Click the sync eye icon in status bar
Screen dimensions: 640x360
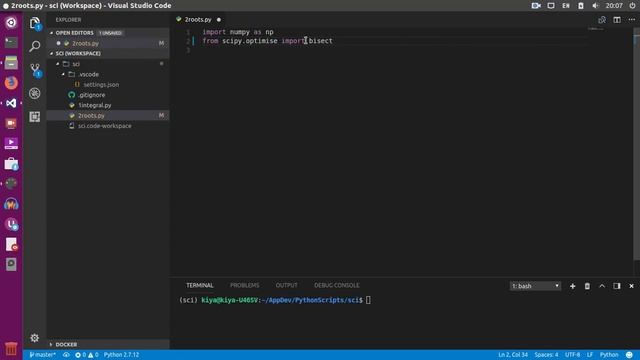66,355
